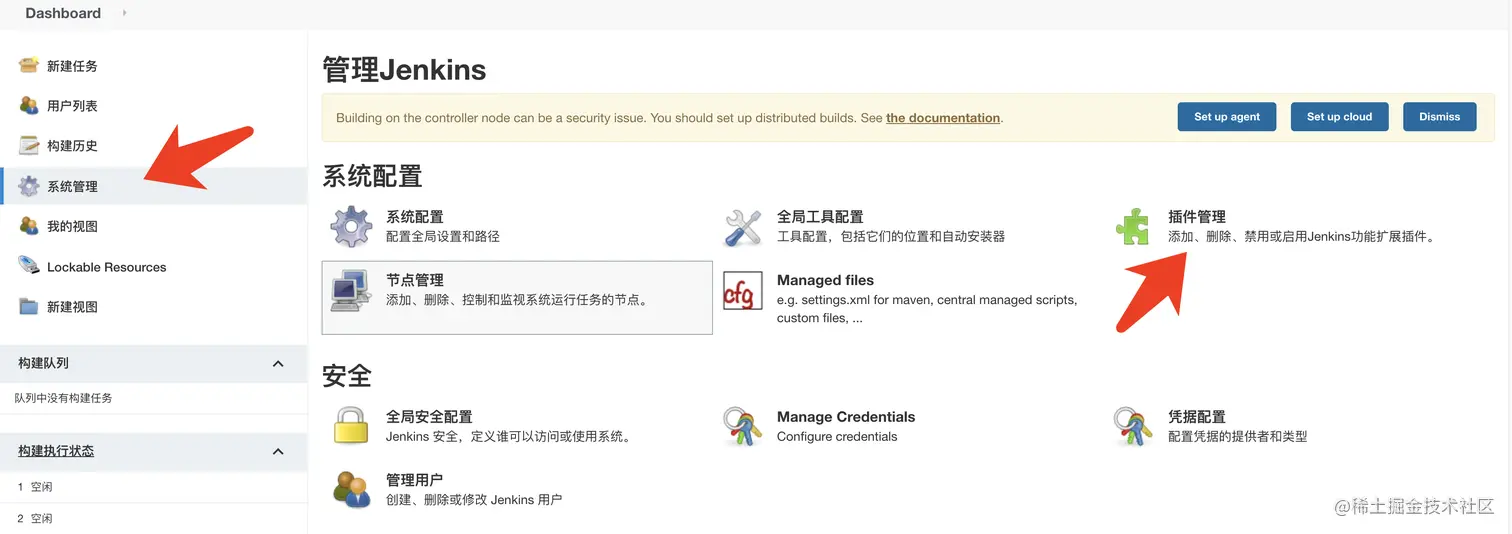Collapse the 构建队列 panel chevron
Screen dimensions: 1512x534
click(278, 363)
